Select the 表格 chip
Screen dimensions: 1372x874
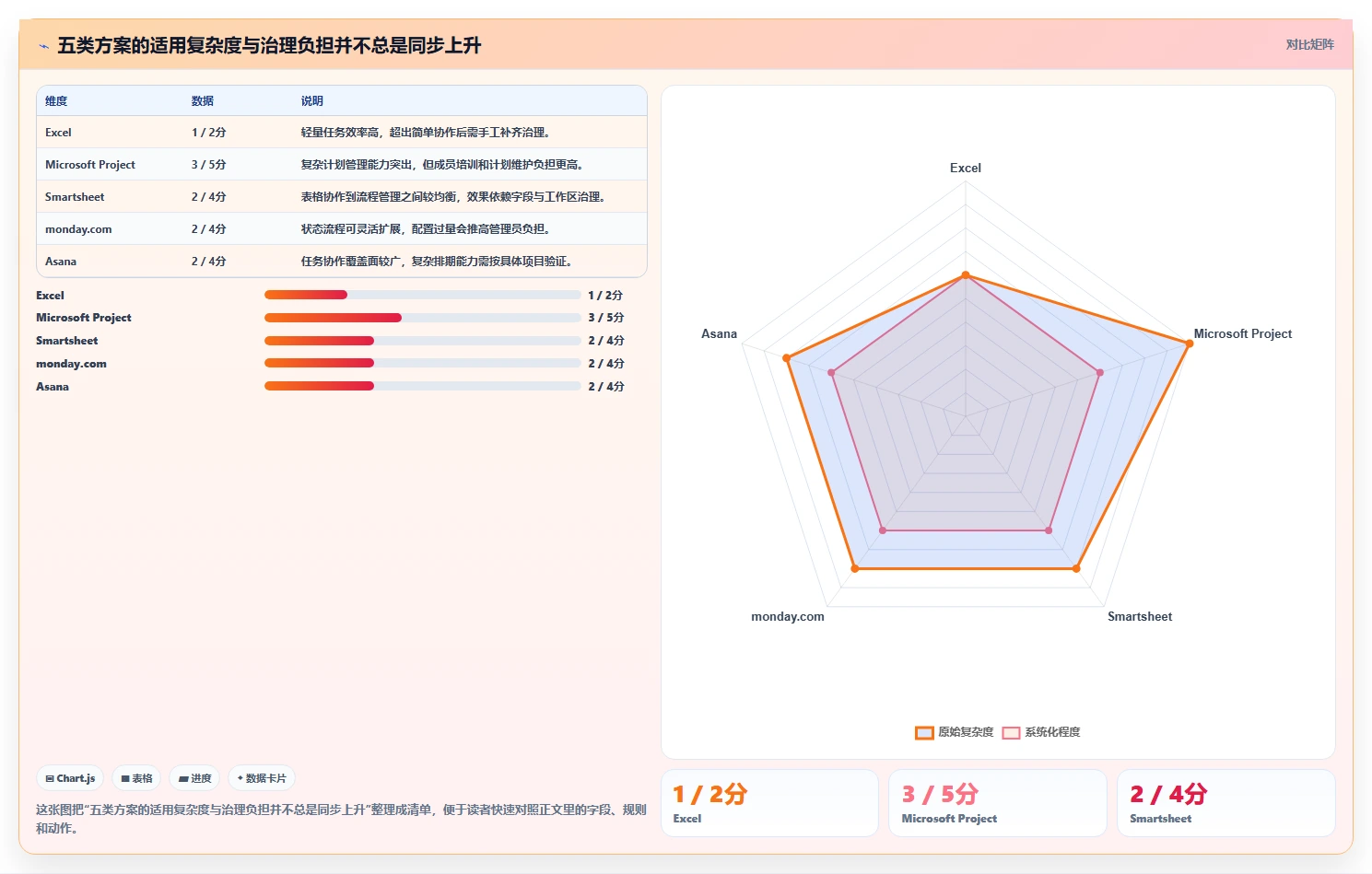[x=136, y=778]
